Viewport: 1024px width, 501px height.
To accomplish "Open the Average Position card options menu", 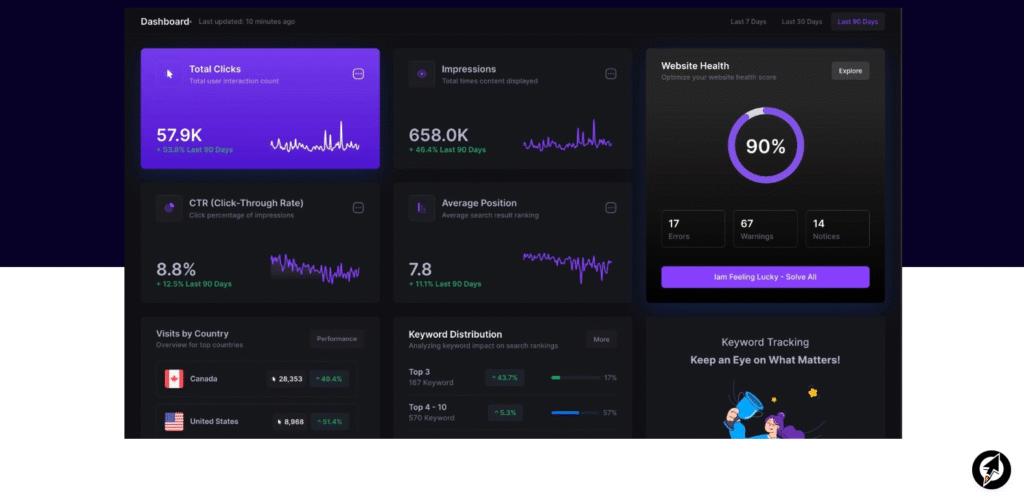I will tap(610, 208).
